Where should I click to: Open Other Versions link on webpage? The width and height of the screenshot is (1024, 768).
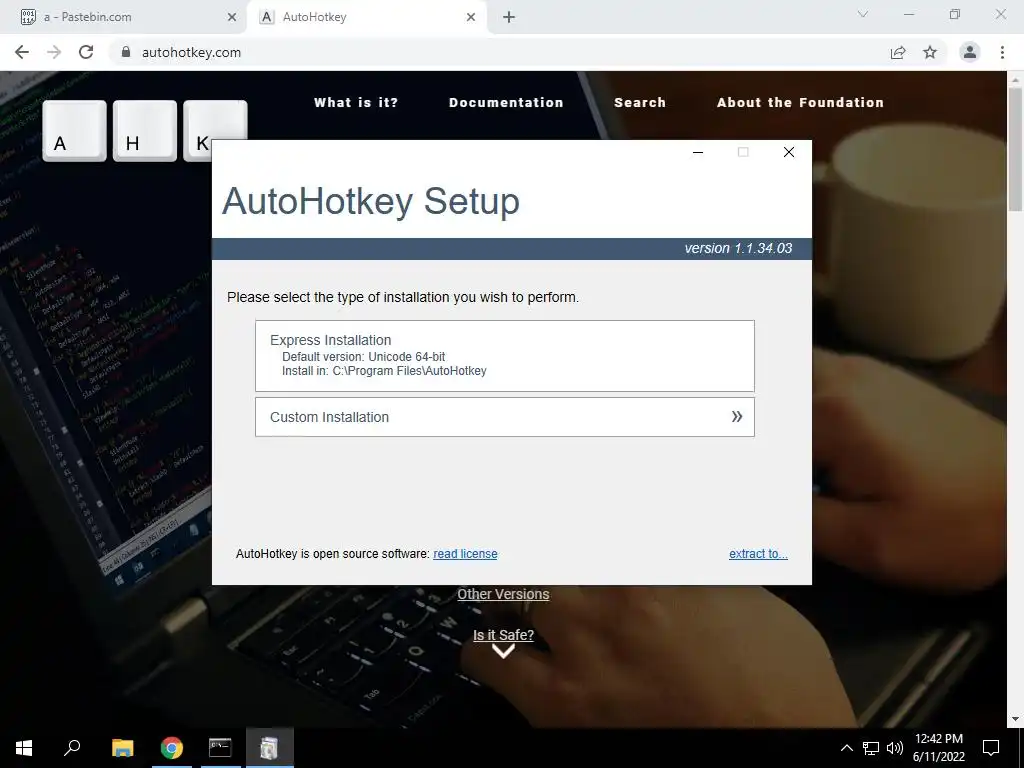(503, 594)
